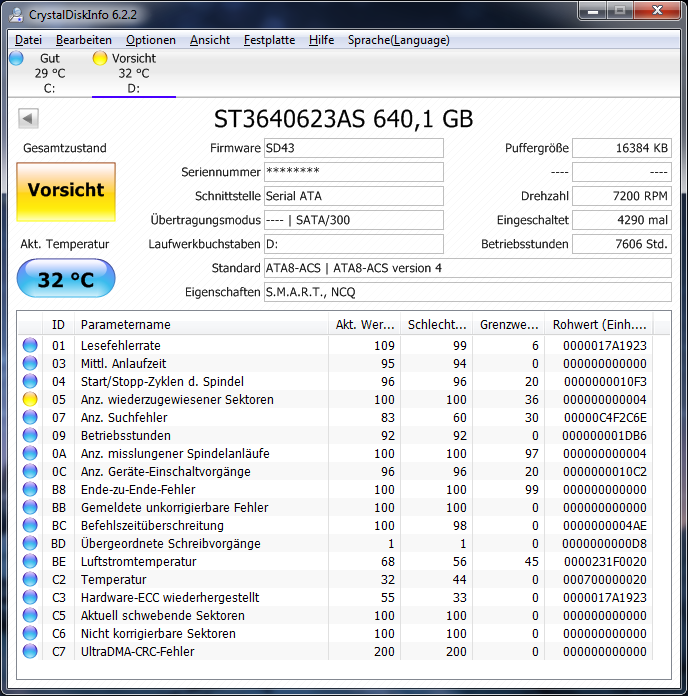Click the Übertragungsmodus field SATA/300
The width and height of the screenshot is (688, 696).
(x=354, y=220)
